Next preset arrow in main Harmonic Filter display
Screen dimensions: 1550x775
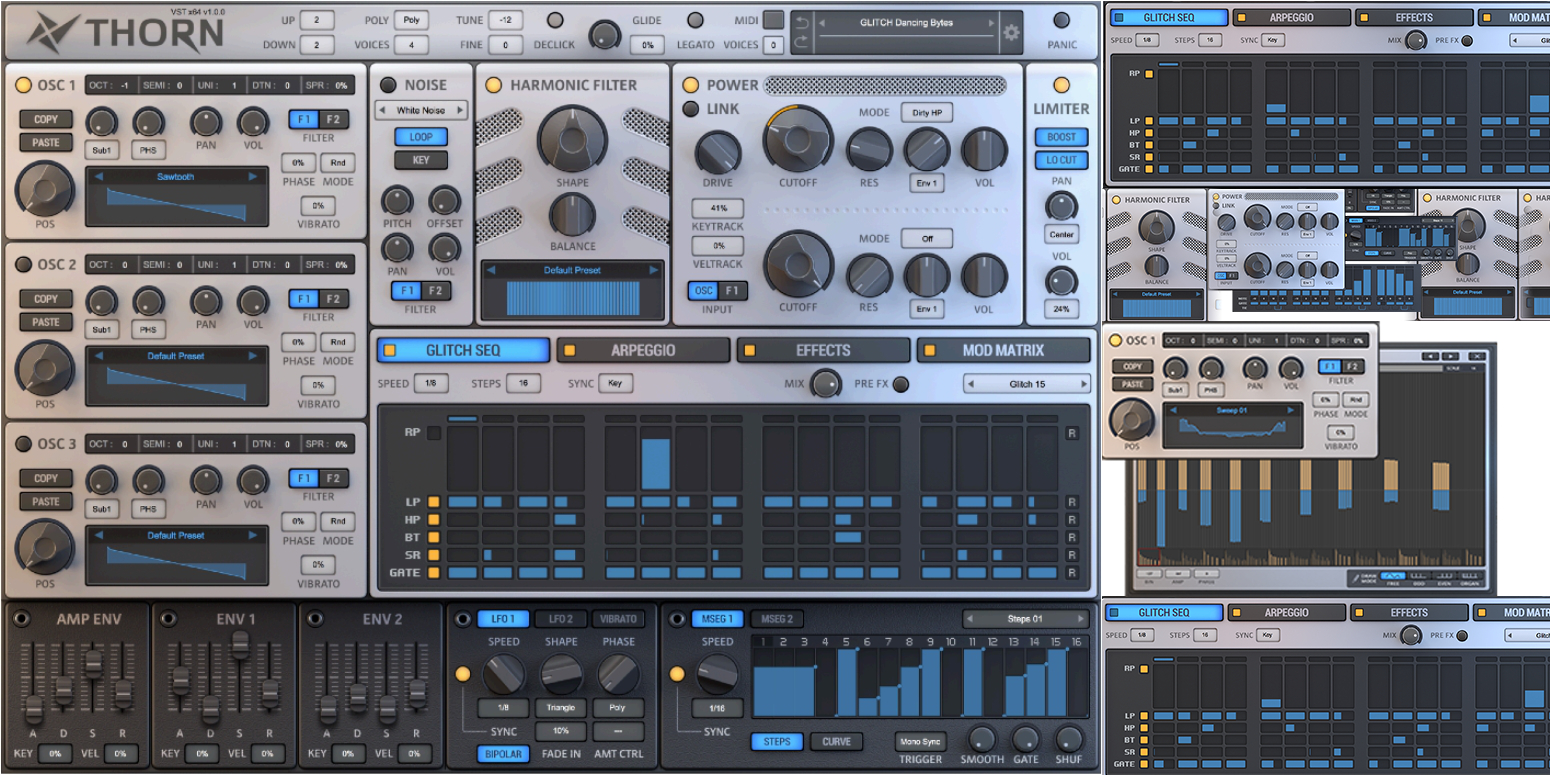point(654,270)
